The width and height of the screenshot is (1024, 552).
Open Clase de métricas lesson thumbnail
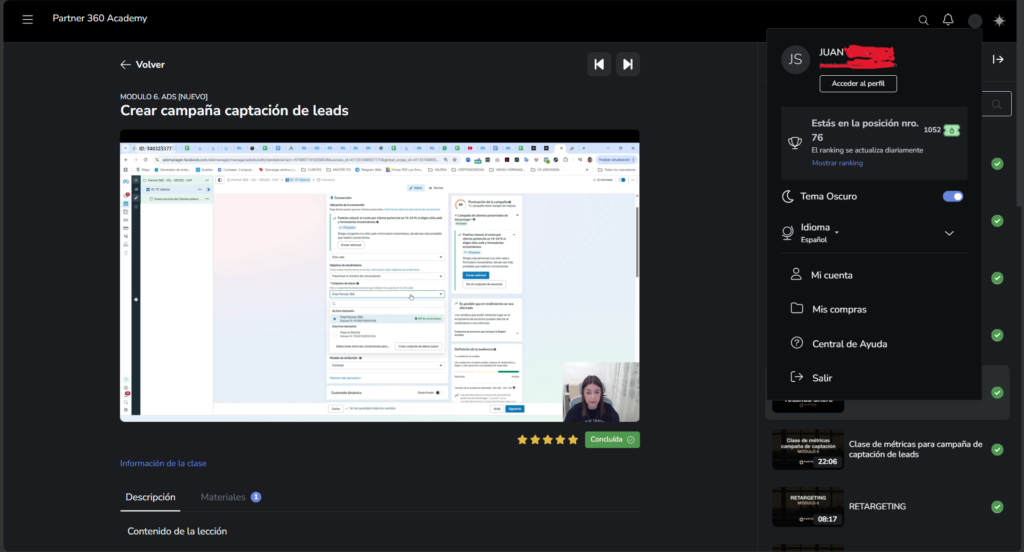point(808,449)
